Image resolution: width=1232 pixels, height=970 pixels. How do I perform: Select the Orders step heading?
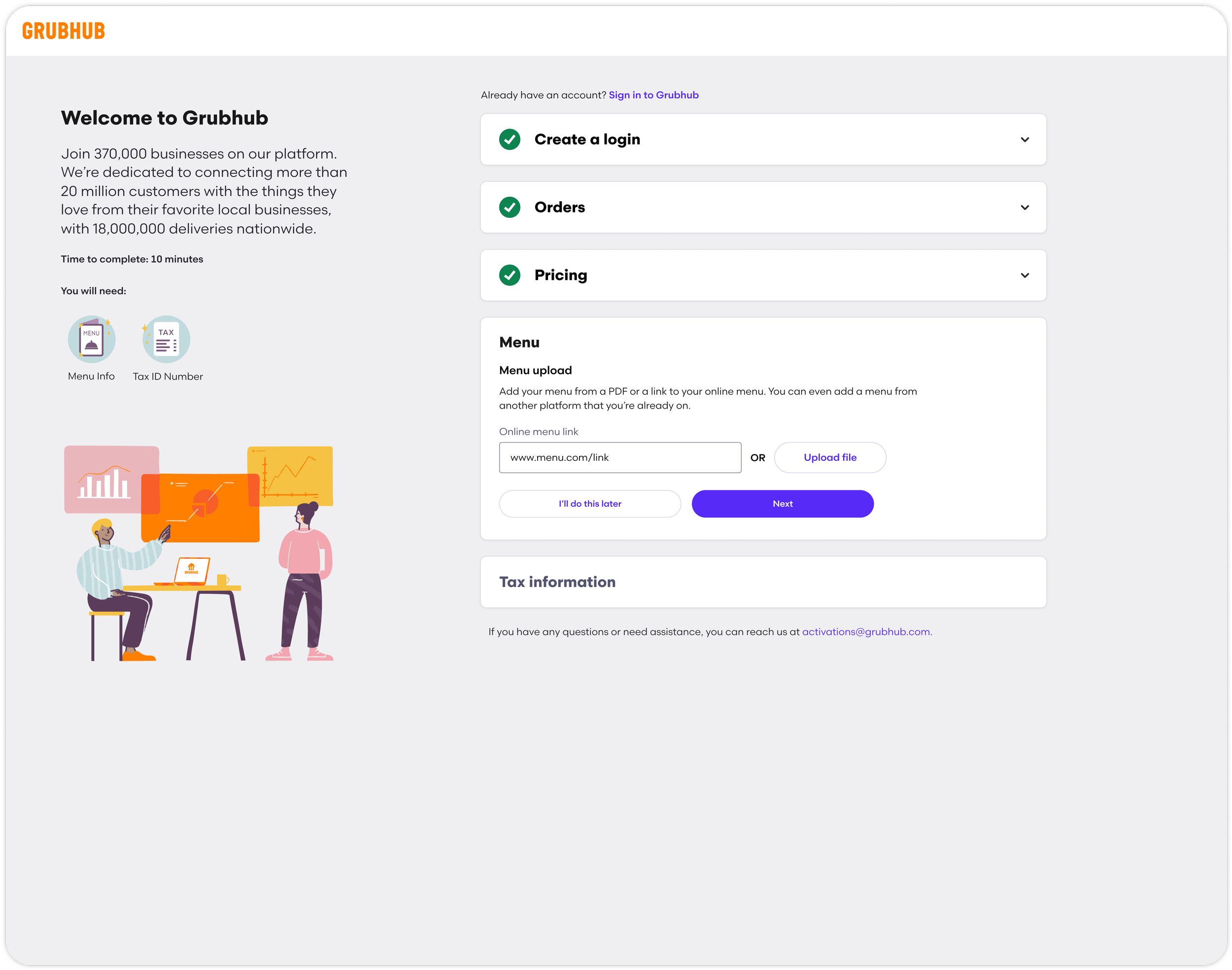click(x=559, y=208)
